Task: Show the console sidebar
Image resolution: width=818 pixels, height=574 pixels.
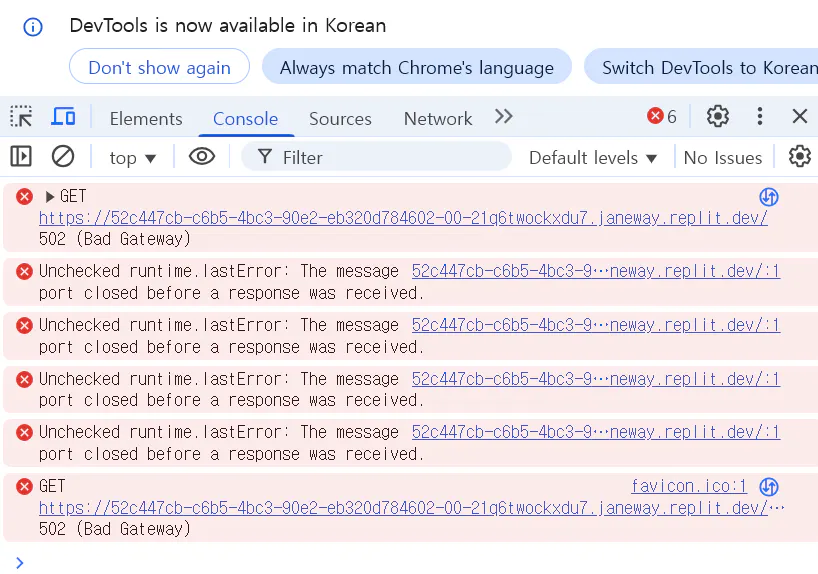Action: [21, 157]
